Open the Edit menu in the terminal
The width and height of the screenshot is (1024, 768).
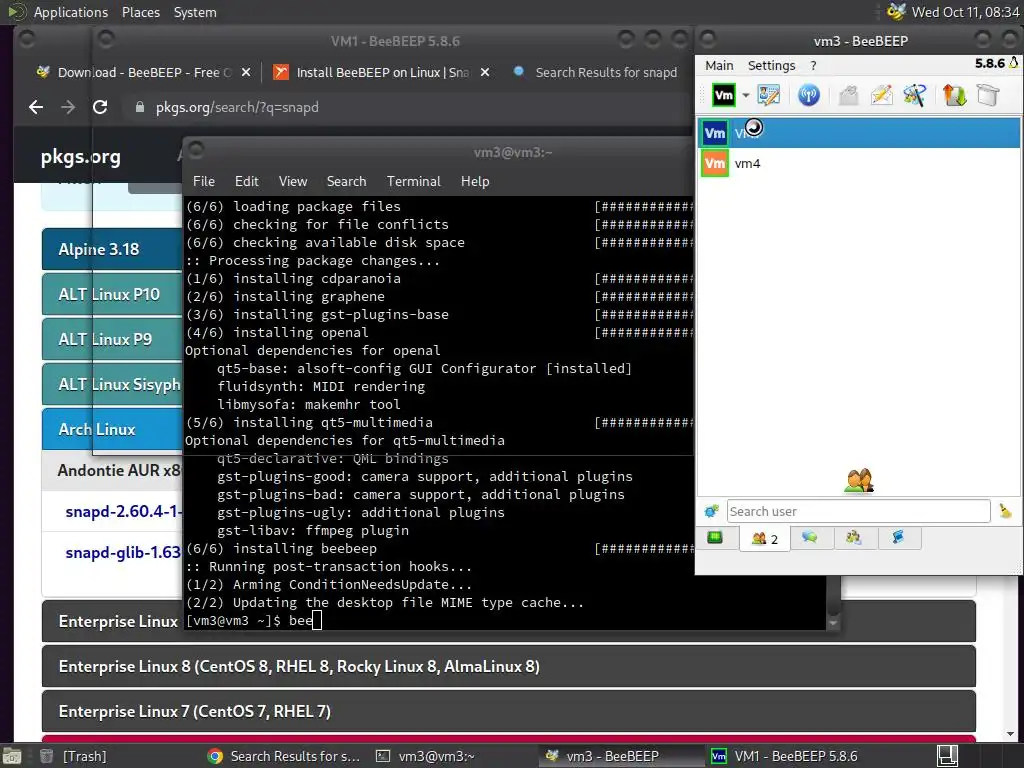246,181
